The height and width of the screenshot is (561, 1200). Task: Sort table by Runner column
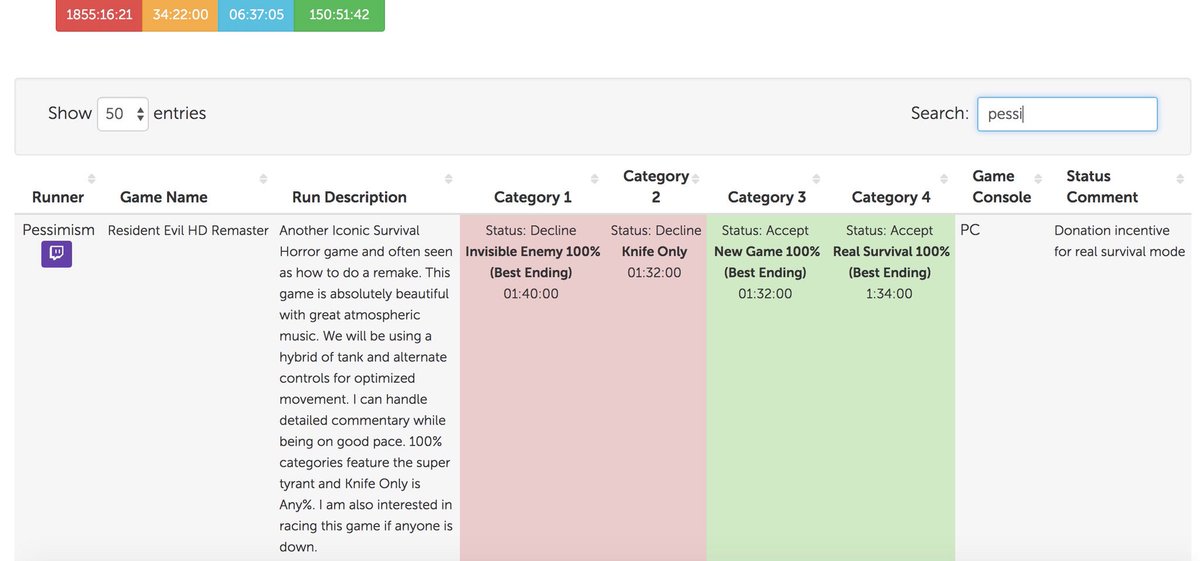(58, 187)
